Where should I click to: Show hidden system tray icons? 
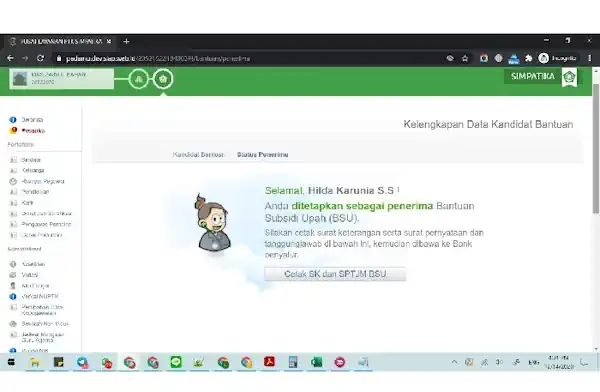click(x=454, y=362)
